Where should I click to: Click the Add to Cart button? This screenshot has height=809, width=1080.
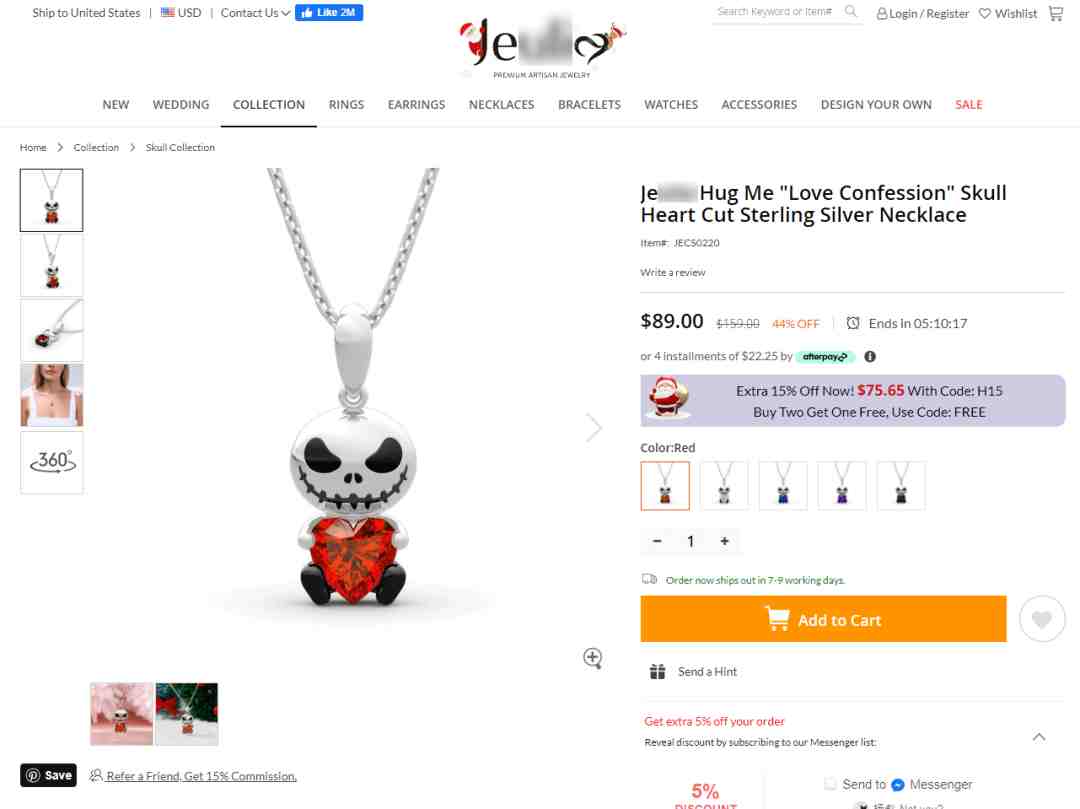(823, 619)
